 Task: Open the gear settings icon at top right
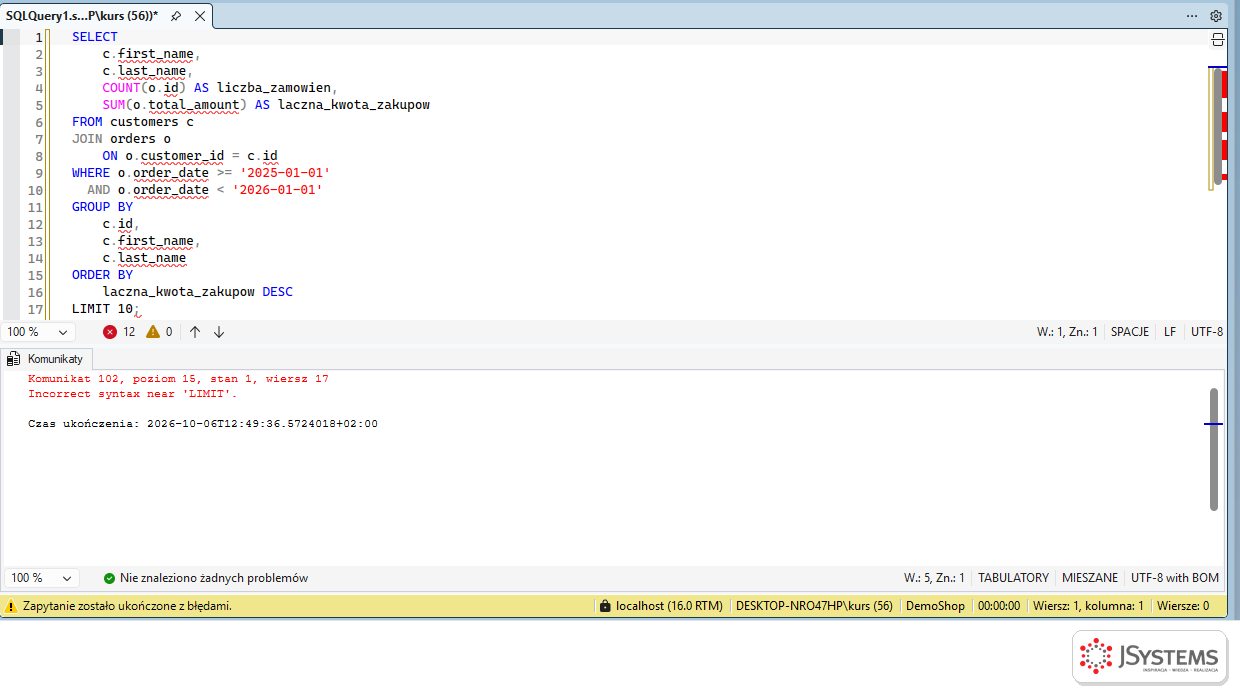point(1216,16)
